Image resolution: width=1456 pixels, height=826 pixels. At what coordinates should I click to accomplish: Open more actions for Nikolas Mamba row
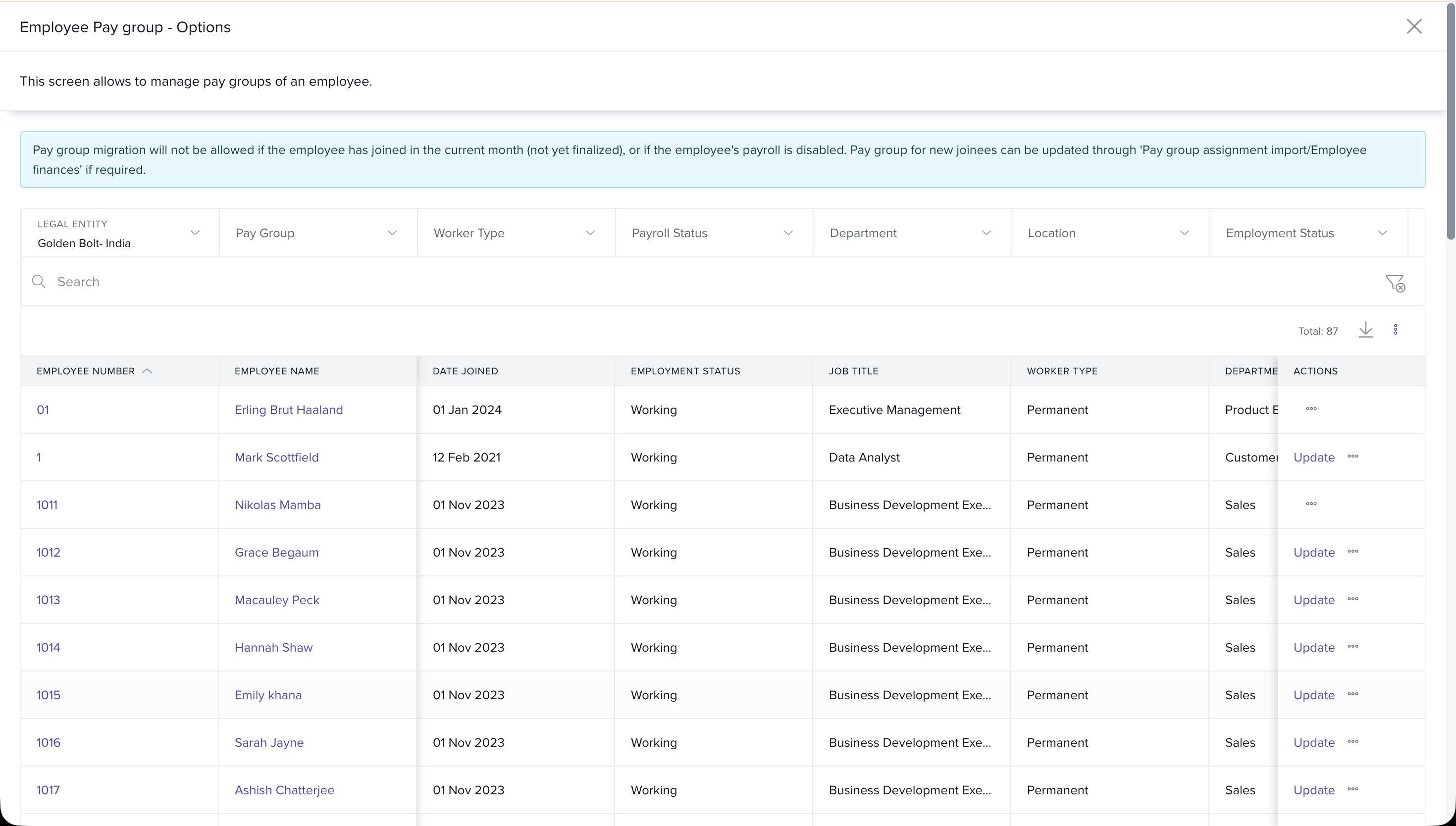click(x=1311, y=504)
